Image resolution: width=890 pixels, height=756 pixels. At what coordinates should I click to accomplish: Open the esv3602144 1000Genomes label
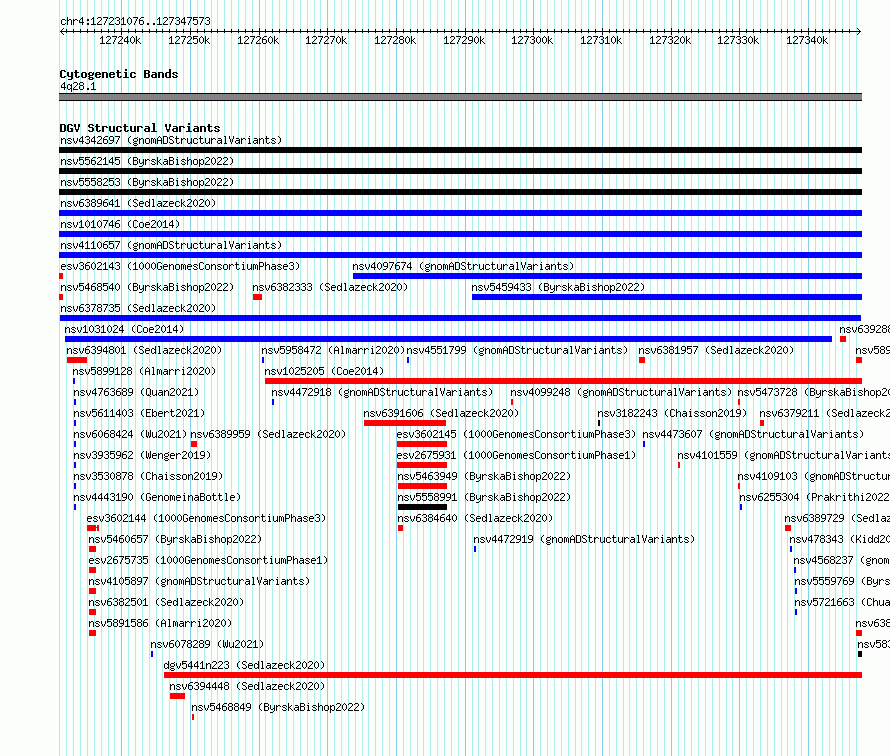coord(207,518)
